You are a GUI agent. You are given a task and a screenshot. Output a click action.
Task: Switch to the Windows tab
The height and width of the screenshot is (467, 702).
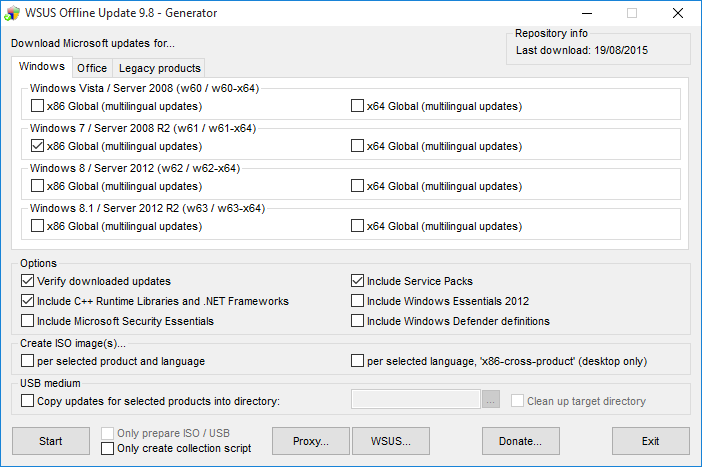(42, 66)
